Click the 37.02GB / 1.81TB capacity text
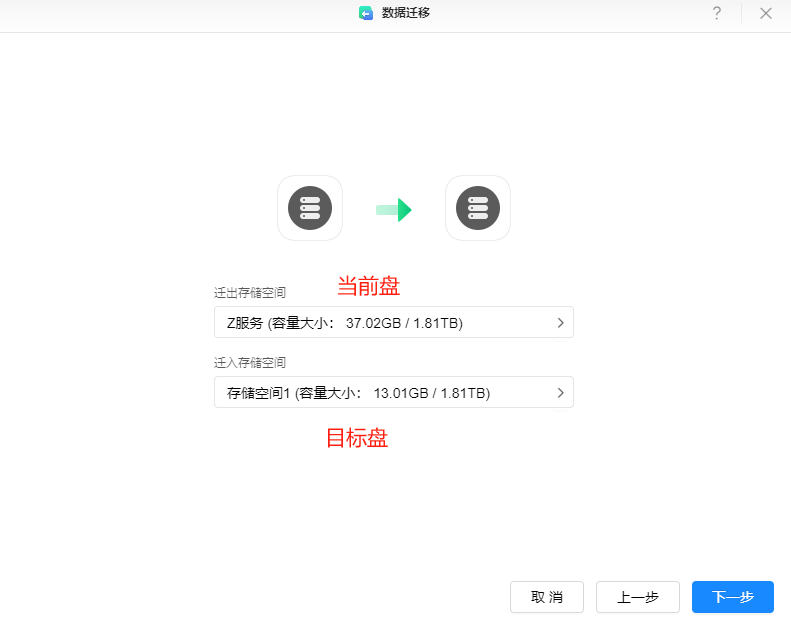791x623 pixels. click(403, 323)
